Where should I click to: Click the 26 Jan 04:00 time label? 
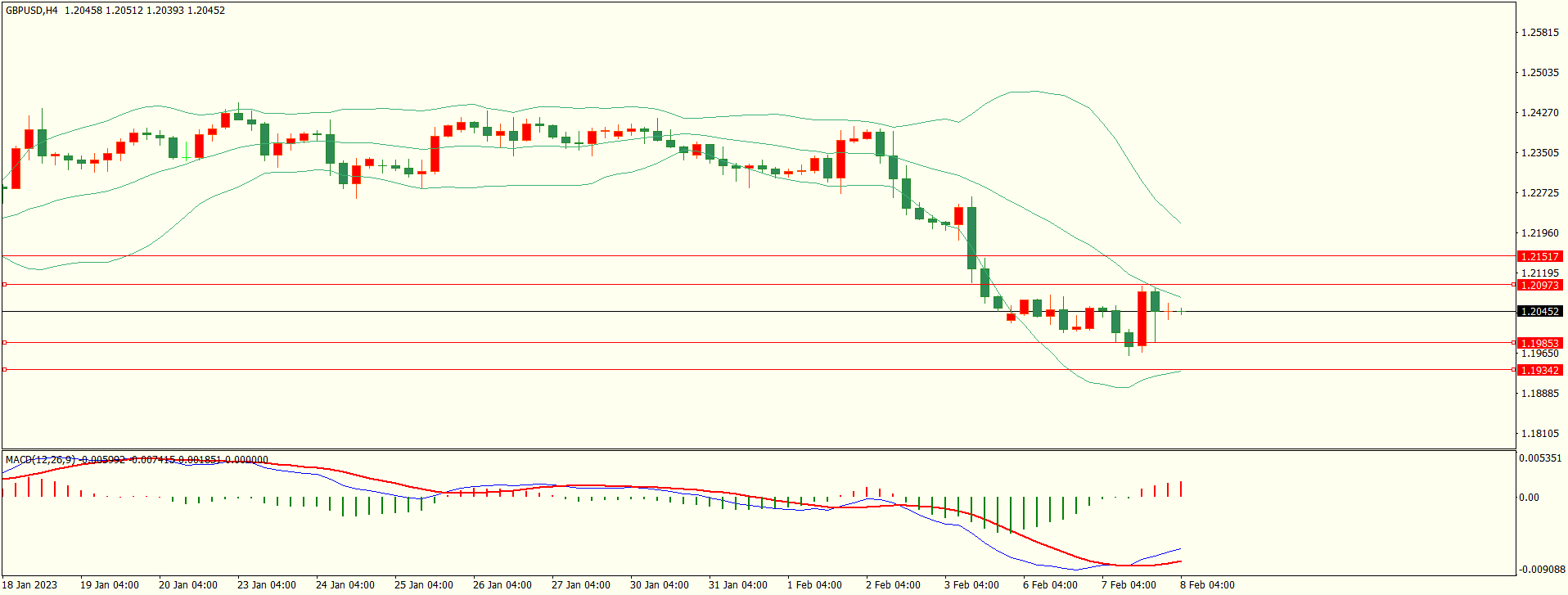pyautogui.click(x=502, y=584)
